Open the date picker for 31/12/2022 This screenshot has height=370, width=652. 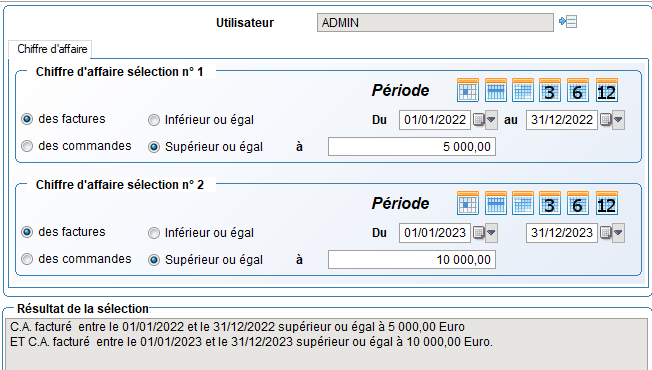pyautogui.click(x=612, y=120)
